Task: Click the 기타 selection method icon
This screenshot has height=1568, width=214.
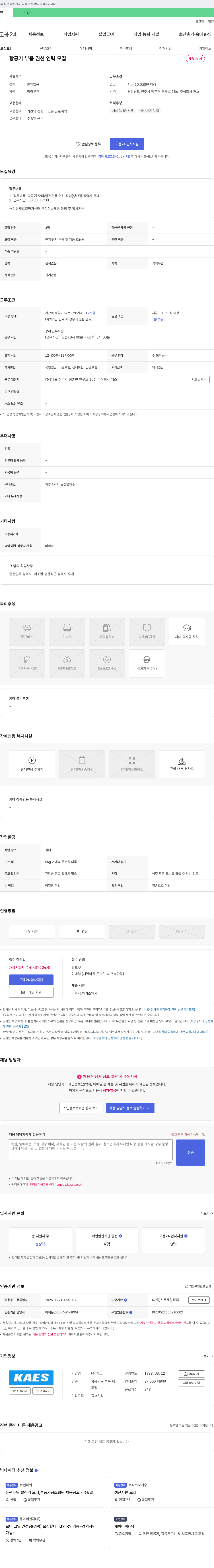Action: pyautogui.click(x=182, y=931)
